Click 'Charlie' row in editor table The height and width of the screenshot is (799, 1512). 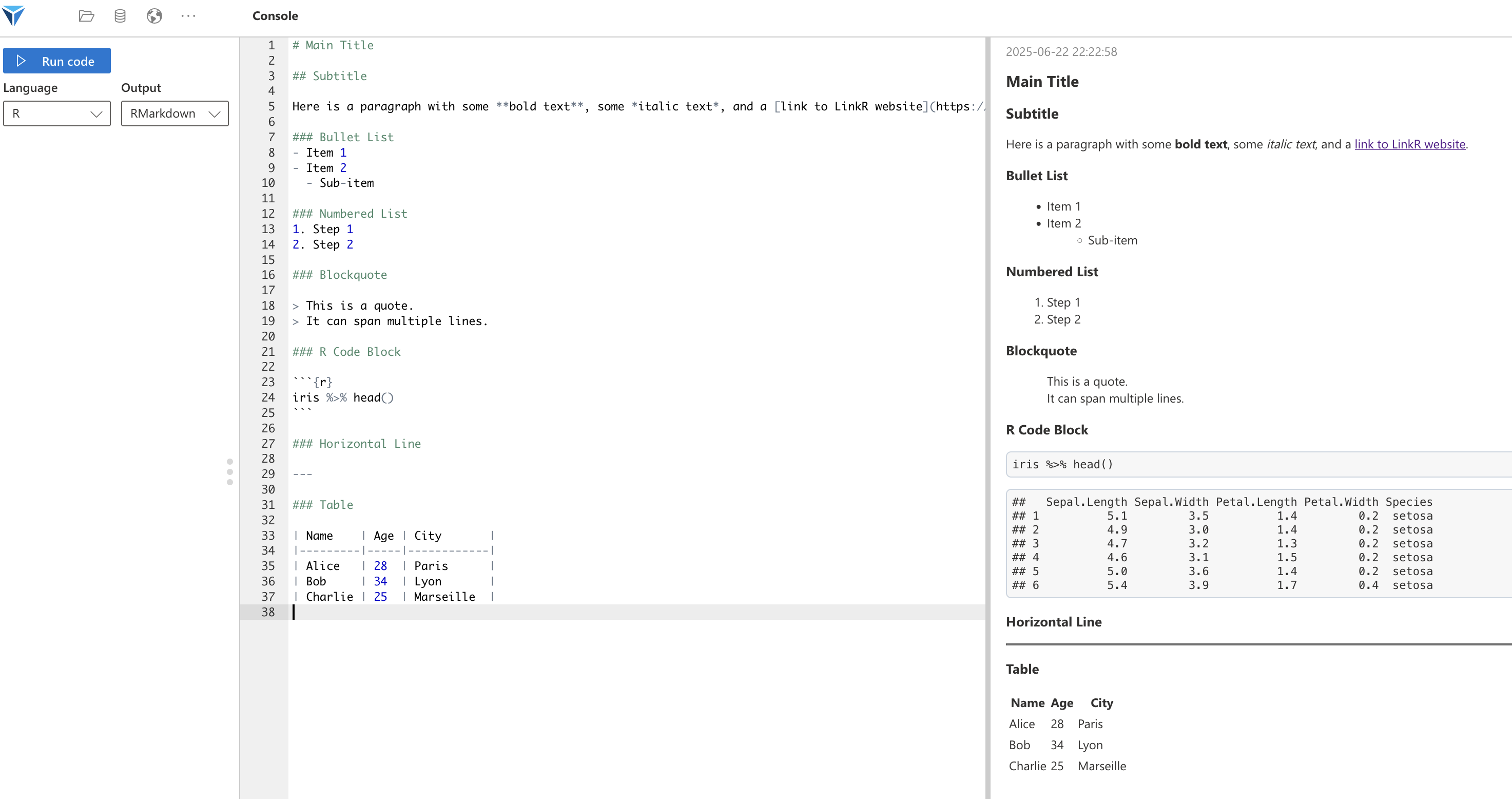coord(393,597)
